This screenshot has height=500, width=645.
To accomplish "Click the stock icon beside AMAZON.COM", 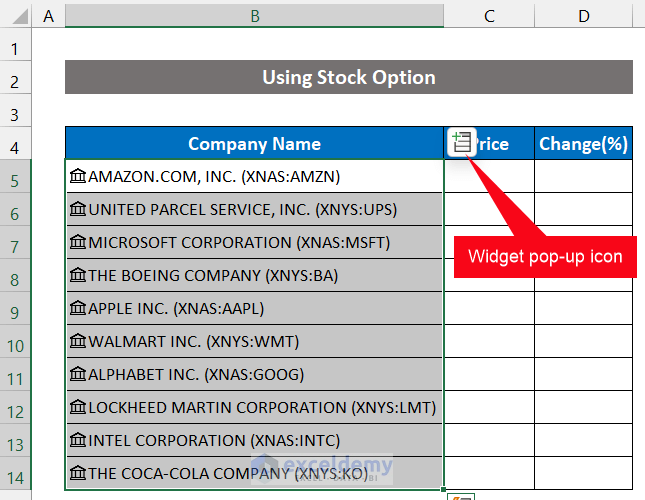I will [78, 177].
